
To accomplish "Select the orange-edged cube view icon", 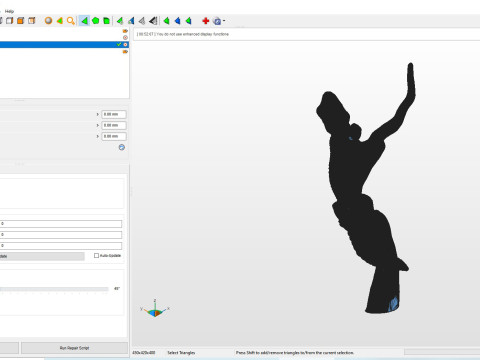I will (x=32, y=21).
